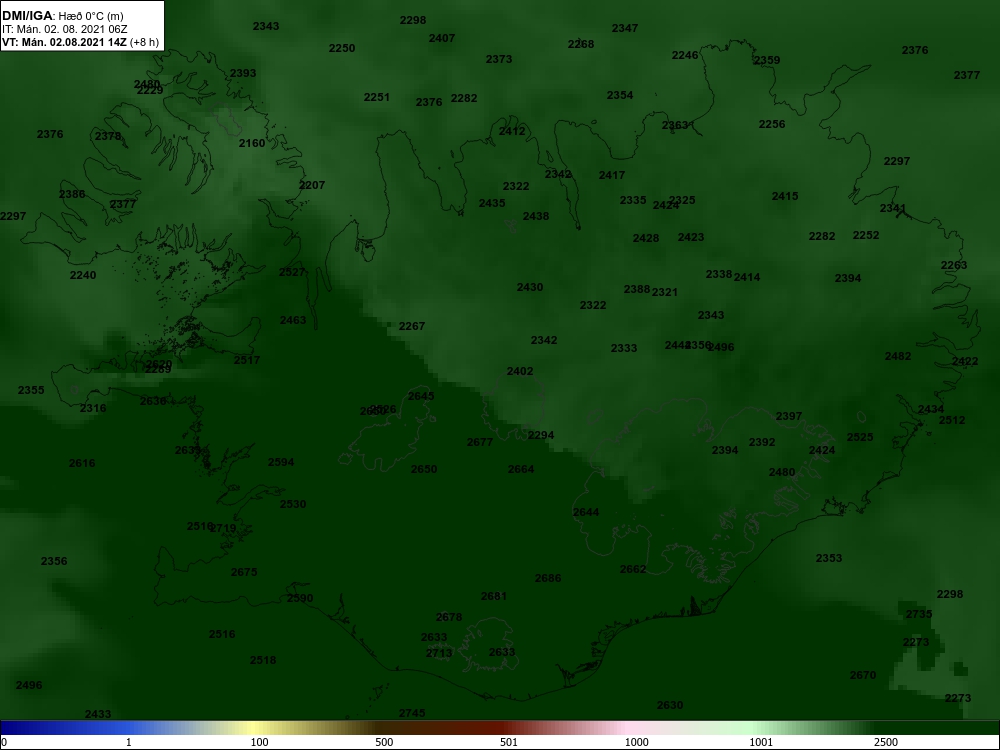Click the legend label "1001"
The height and width of the screenshot is (750, 1000).
pyautogui.click(x=761, y=742)
